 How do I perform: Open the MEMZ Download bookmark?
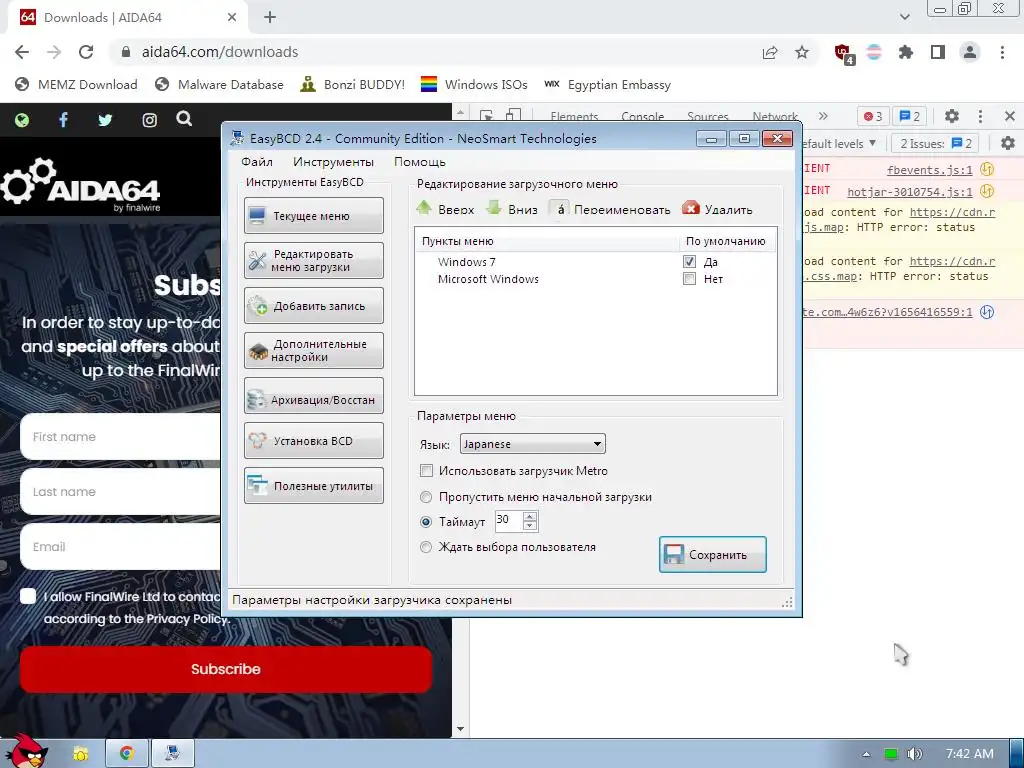click(76, 84)
